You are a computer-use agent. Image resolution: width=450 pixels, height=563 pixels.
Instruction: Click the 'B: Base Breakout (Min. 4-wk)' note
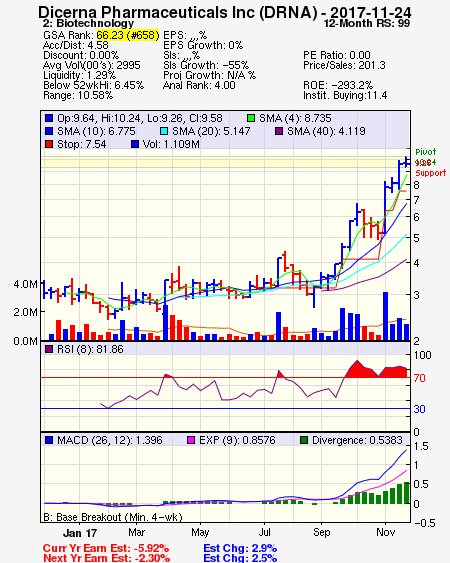113,517
